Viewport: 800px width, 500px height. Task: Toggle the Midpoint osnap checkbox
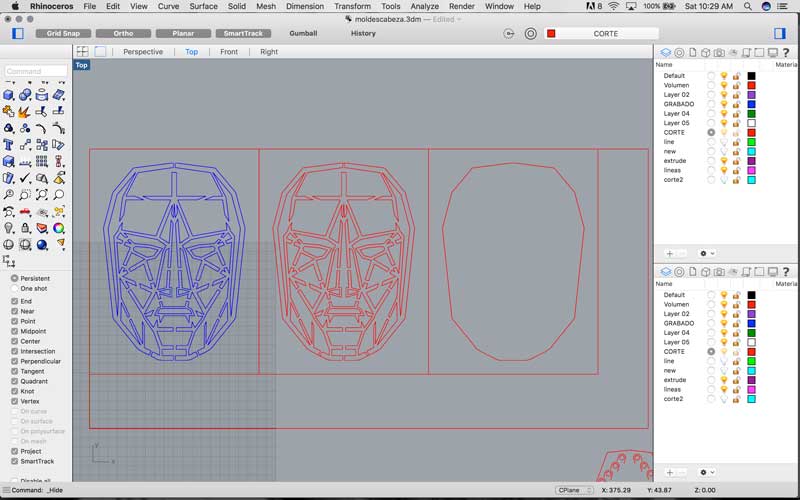coord(15,331)
